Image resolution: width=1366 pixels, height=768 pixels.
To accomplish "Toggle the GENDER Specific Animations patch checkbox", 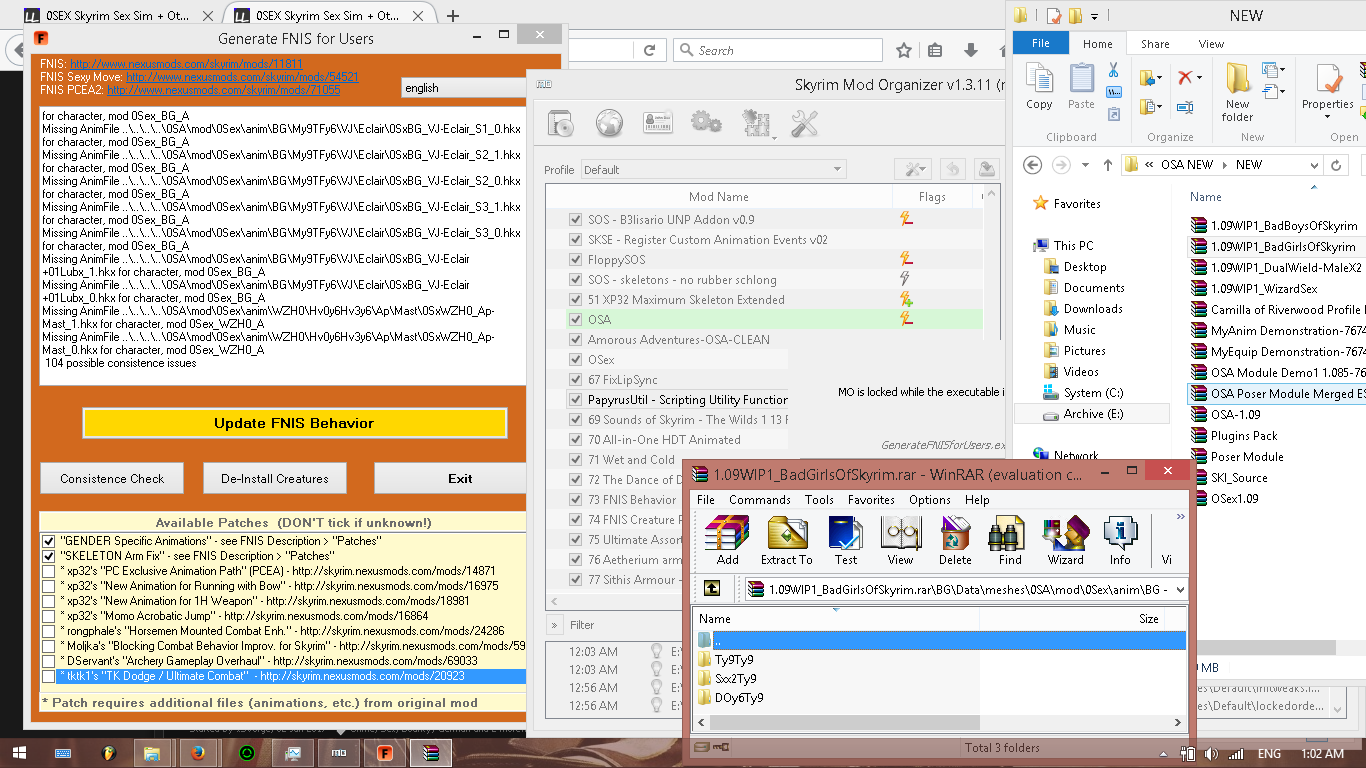I will click(48, 540).
